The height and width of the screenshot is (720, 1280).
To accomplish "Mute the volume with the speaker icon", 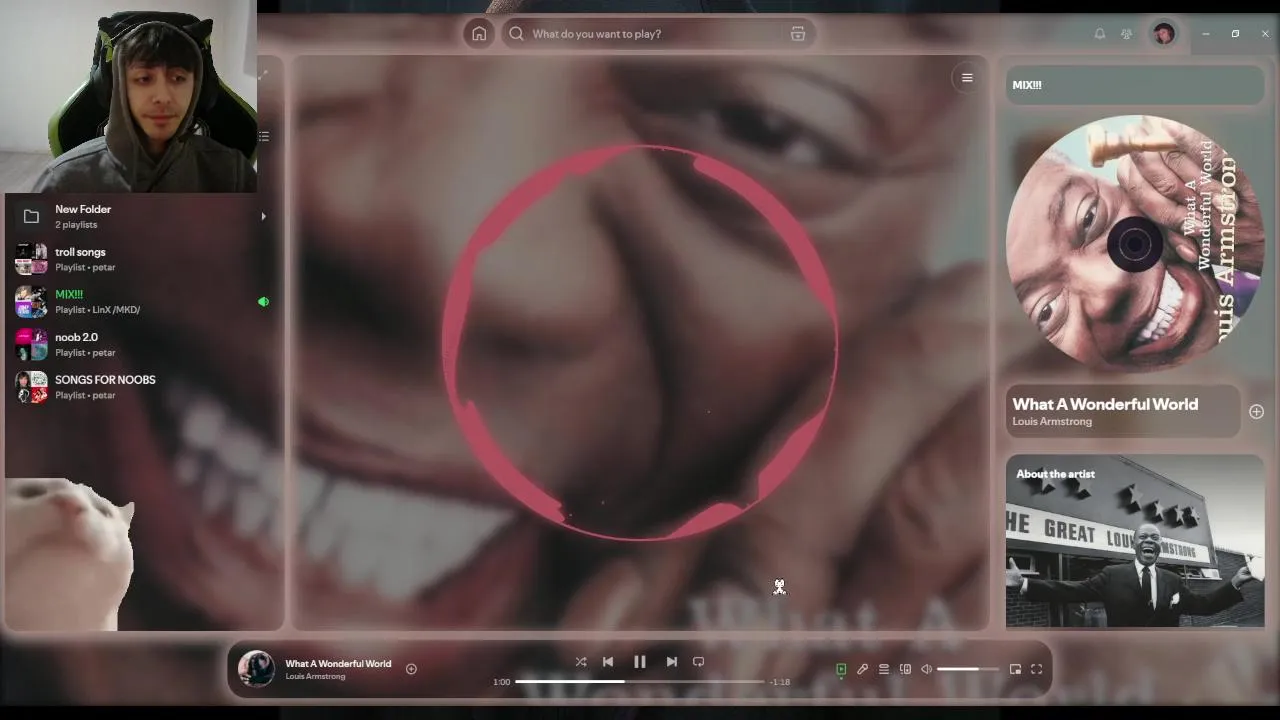I will (x=927, y=669).
